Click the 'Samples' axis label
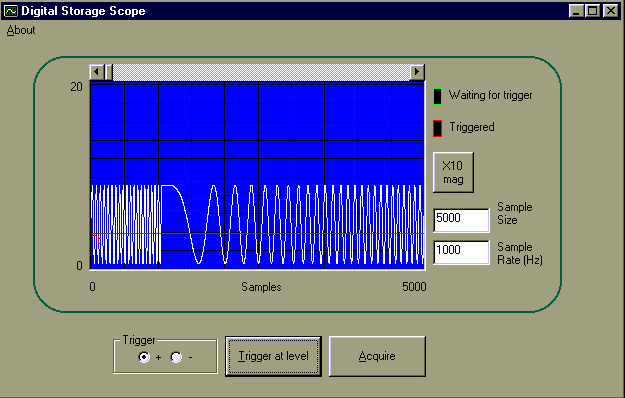The image size is (625, 398). (261, 287)
